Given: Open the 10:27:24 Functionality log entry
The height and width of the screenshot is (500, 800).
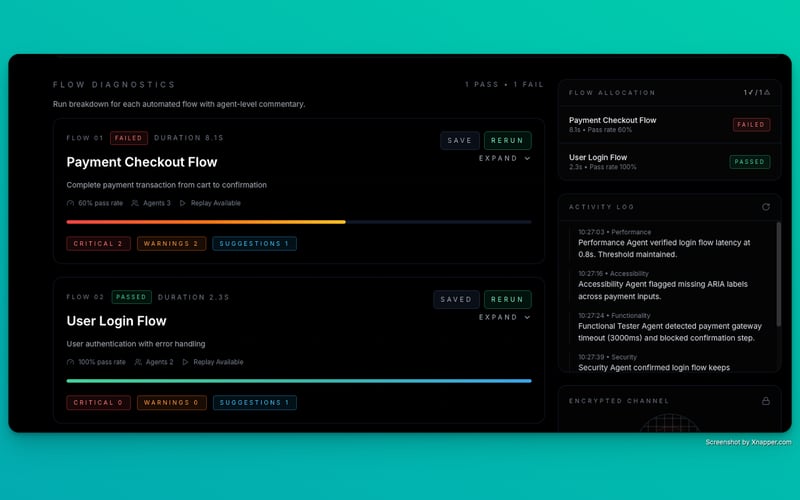Looking at the screenshot, I should [671, 327].
